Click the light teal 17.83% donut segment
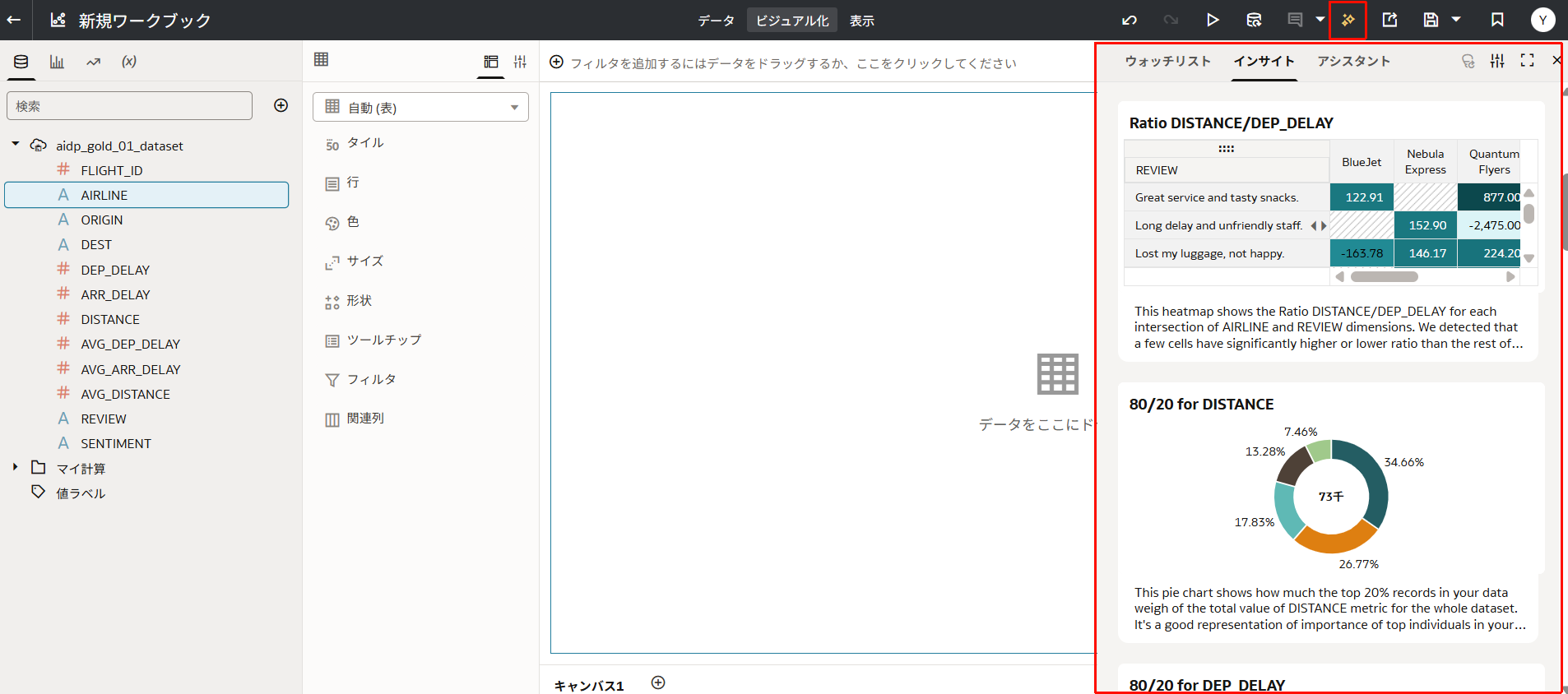 [1287, 510]
